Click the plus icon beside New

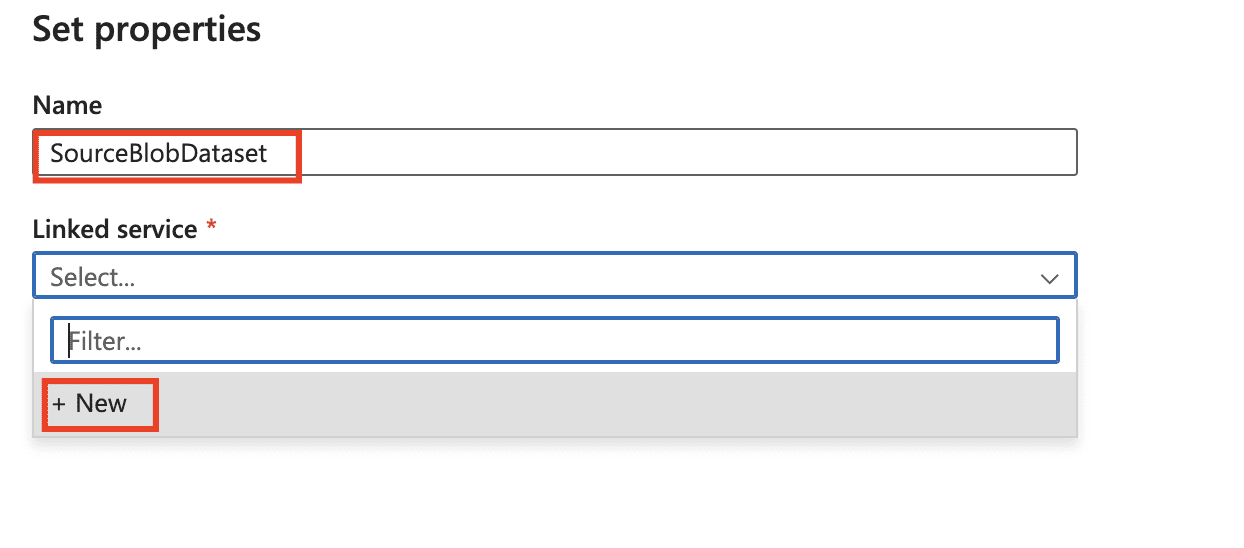click(58, 404)
